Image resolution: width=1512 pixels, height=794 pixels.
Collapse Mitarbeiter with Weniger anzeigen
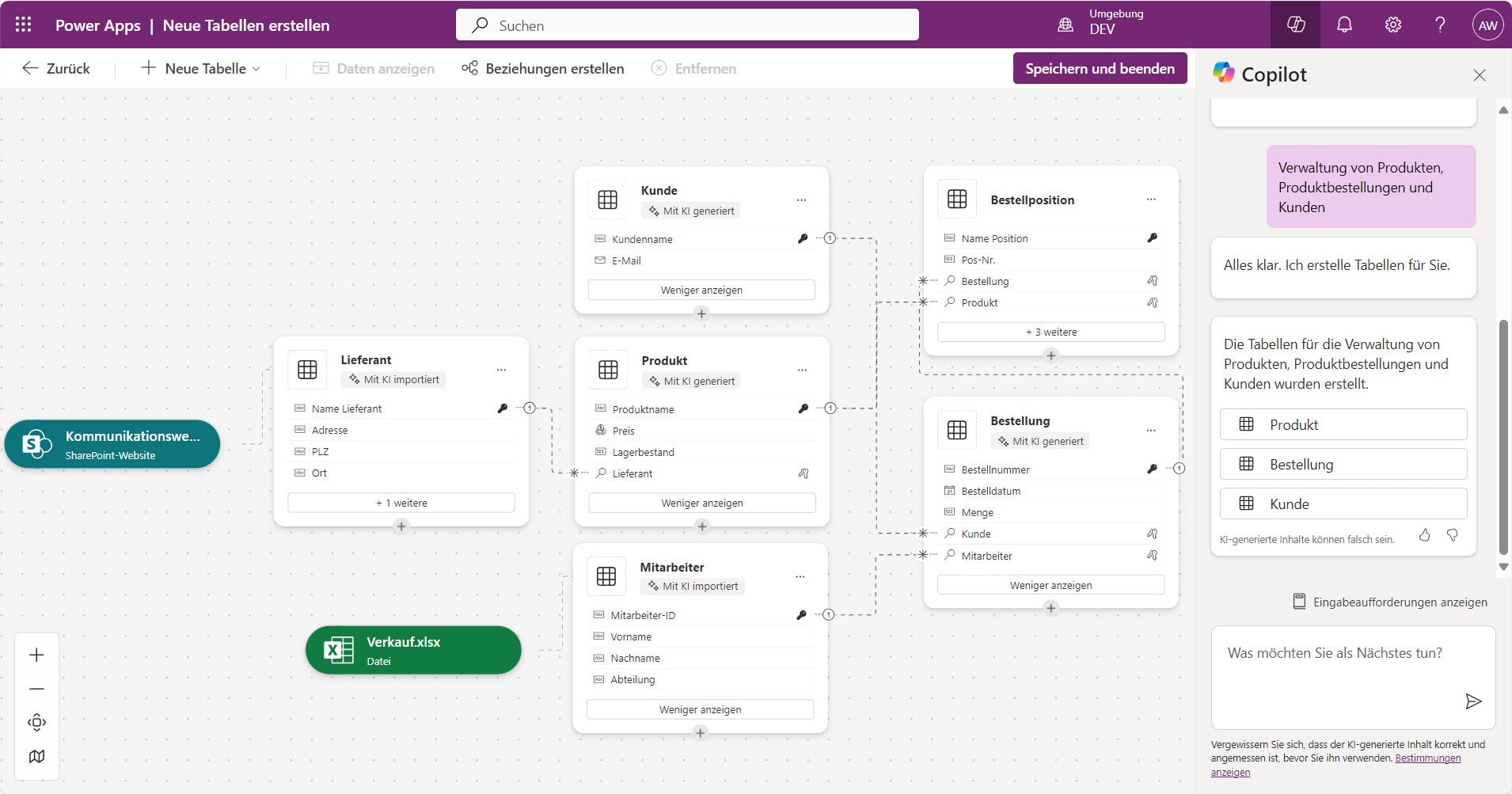coord(700,709)
